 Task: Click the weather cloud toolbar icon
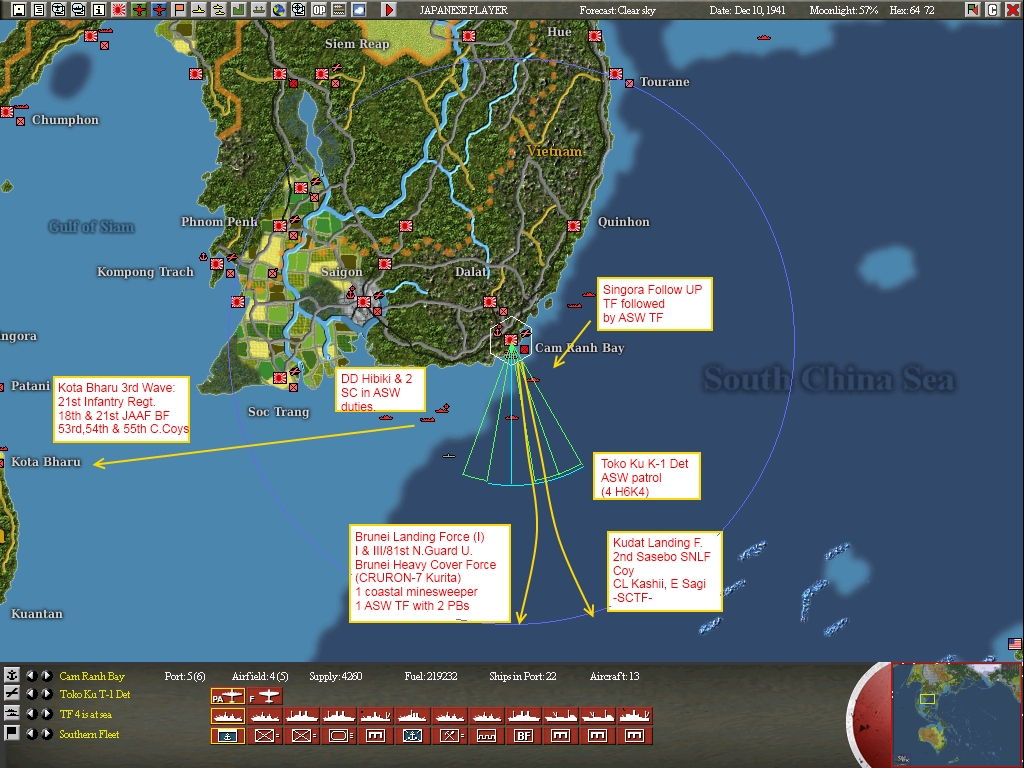tap(359, 9)
